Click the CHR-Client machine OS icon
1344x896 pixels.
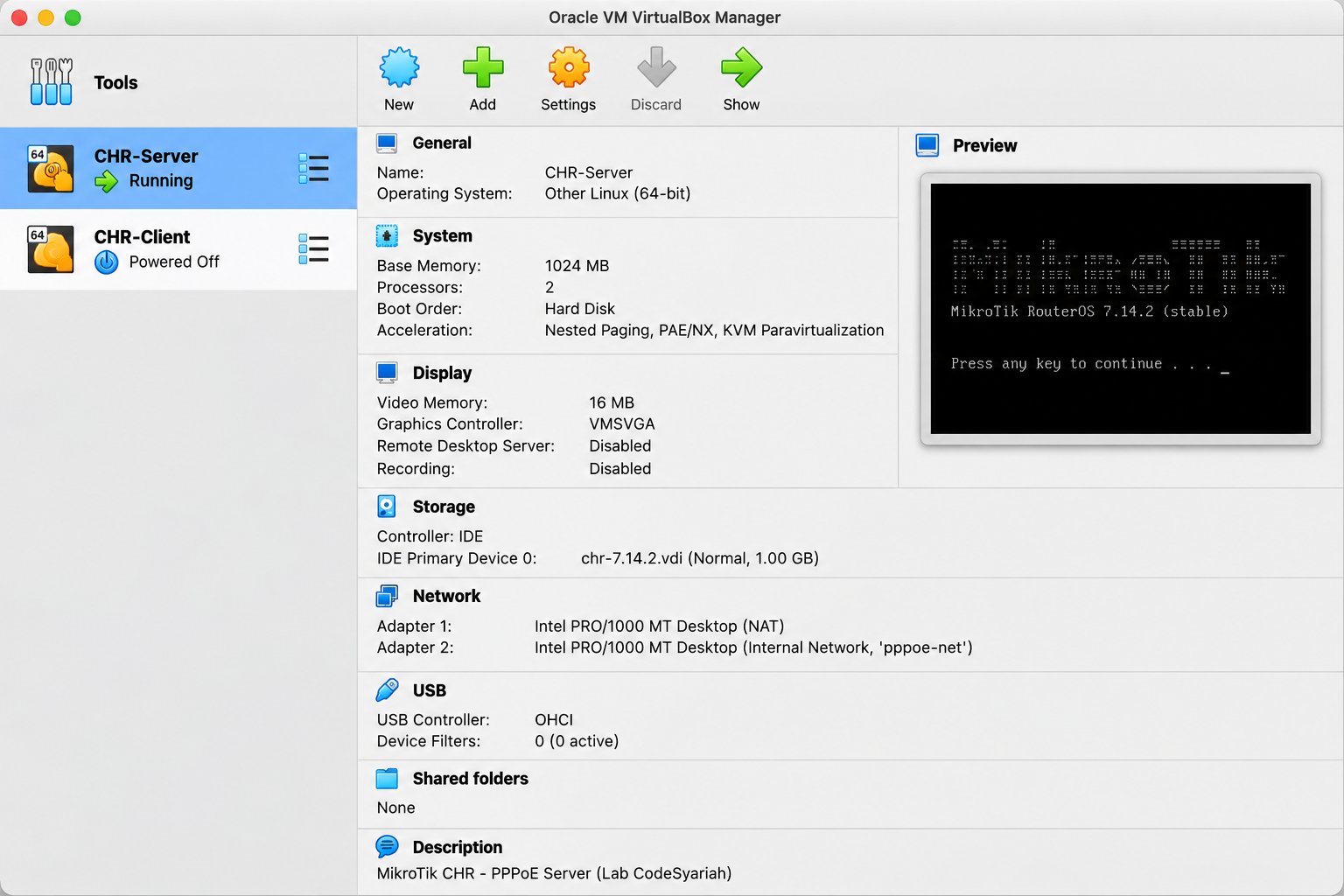point(51,249)
